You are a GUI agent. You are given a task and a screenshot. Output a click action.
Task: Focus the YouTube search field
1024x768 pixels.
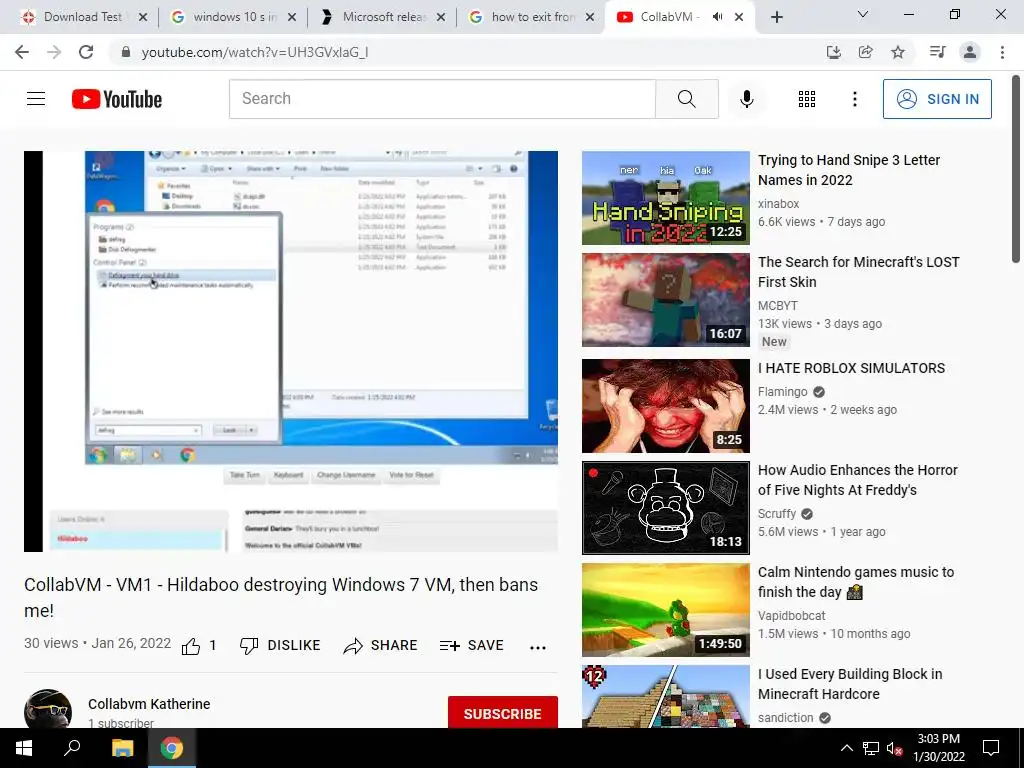442,99
